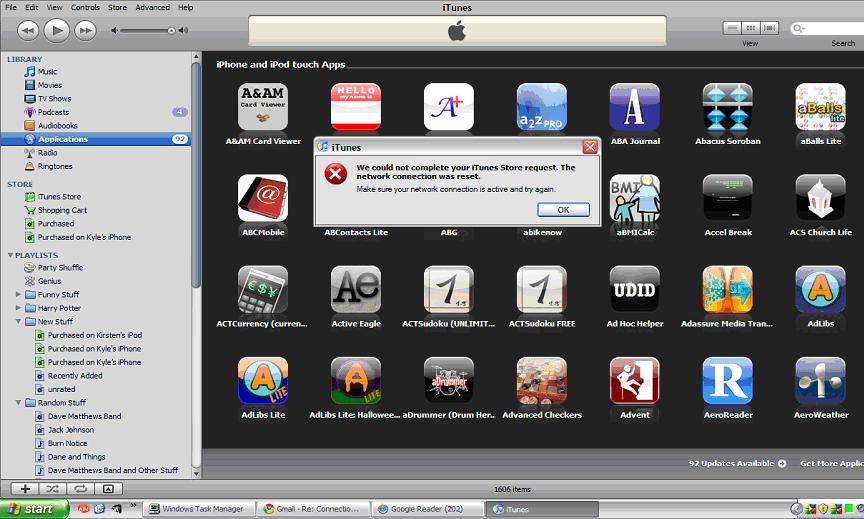Toggle shuffle playback button
The image size is (864, 519).
coord(52,489)
